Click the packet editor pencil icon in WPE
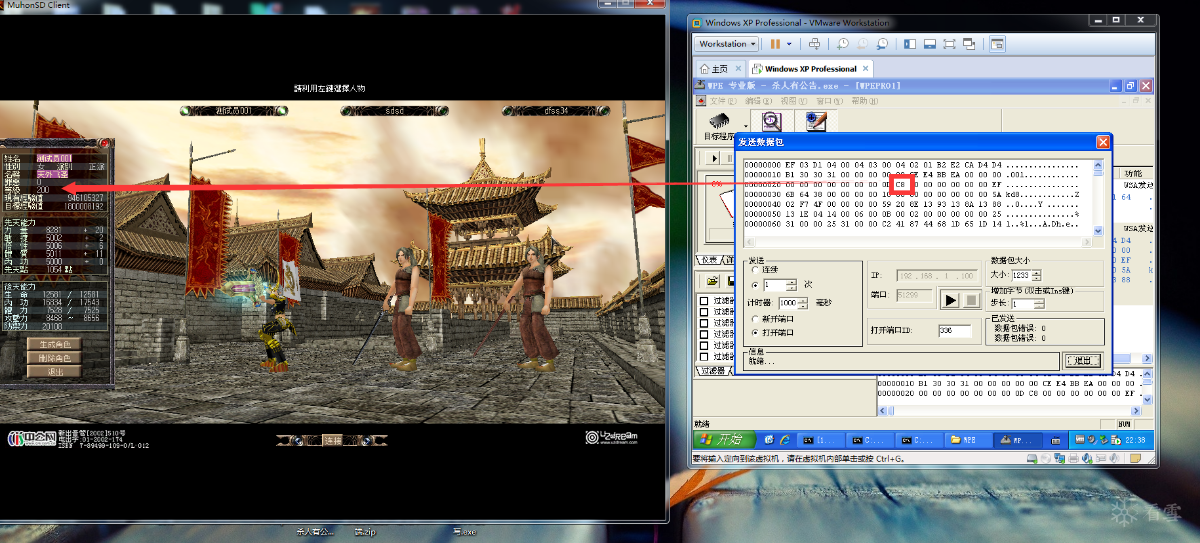The height and width of the screenshot is (543, 1200). [x=815, y=121]
